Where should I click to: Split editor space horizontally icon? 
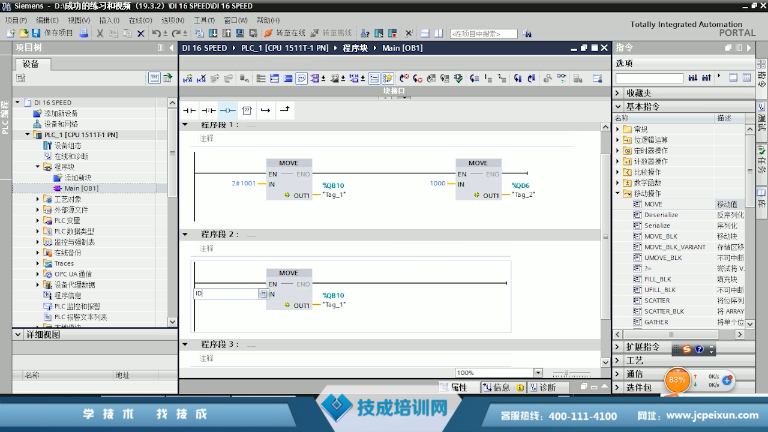[x=425, y=33]
